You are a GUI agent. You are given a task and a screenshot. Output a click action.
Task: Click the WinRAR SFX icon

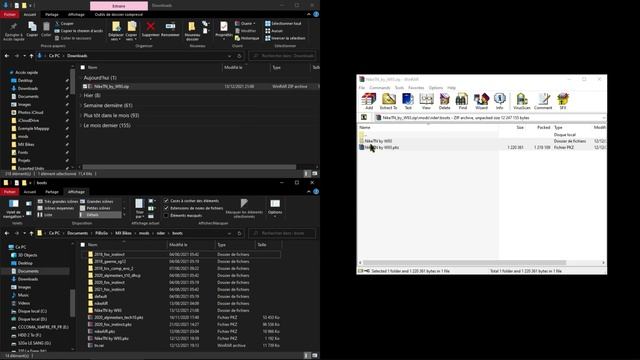coord(563,101)
